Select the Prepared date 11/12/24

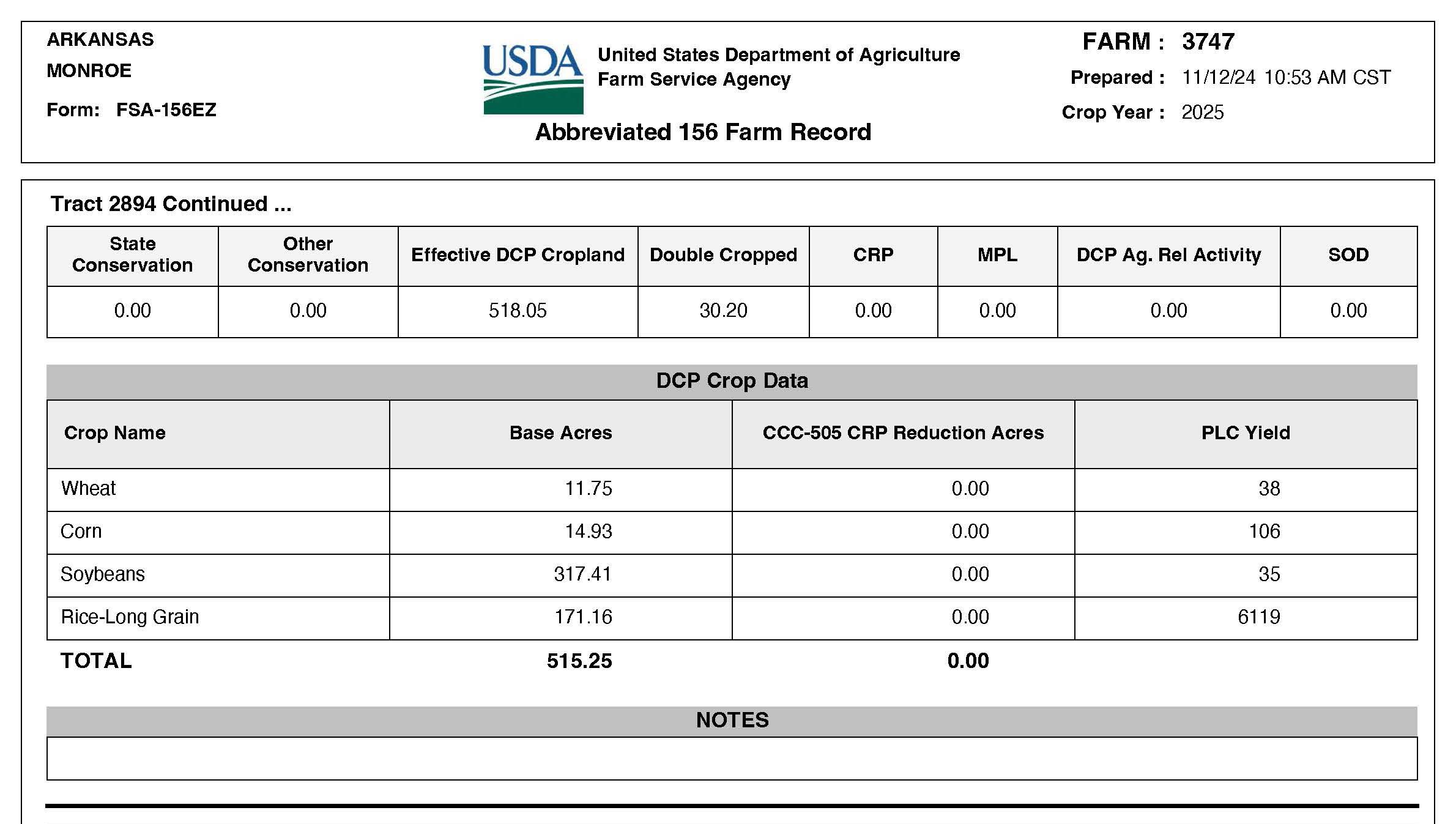pos(1218,78)
